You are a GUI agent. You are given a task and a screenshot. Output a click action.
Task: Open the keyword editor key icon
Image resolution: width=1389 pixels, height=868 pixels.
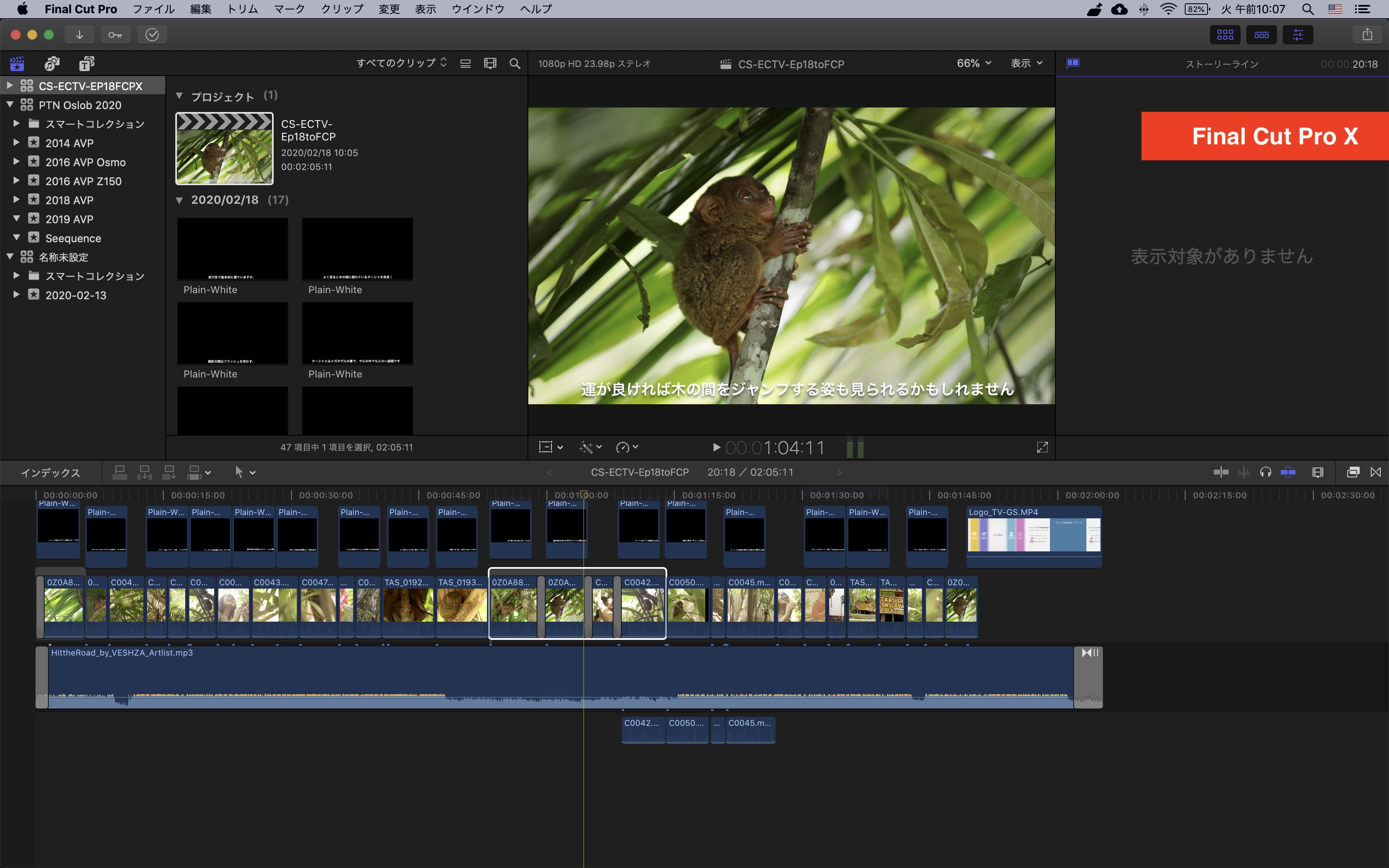tap(115, 34)
